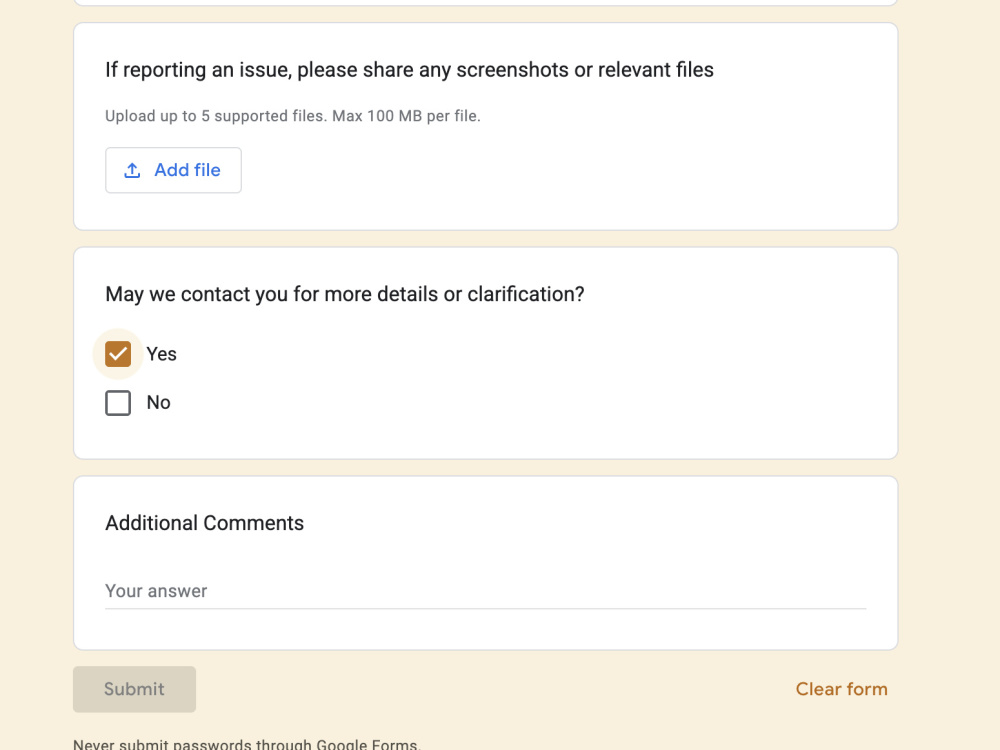Click the 'Additional Comments' heading
This screenshot has height=750, width=1000.
[204, 523]
